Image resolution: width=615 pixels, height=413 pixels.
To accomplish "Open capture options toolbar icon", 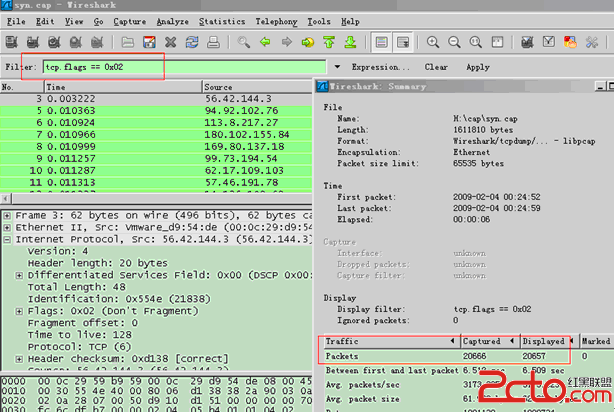I will (x=33, y=42).
